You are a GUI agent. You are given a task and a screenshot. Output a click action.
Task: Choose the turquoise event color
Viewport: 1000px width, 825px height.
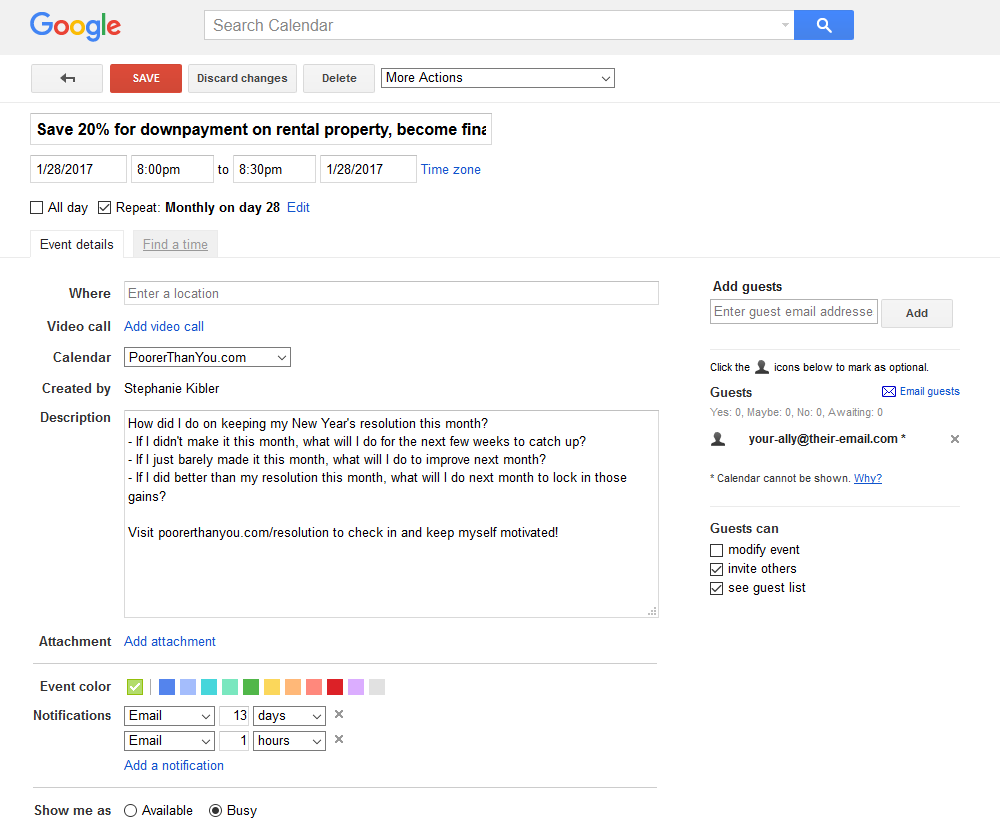[209, 687]
